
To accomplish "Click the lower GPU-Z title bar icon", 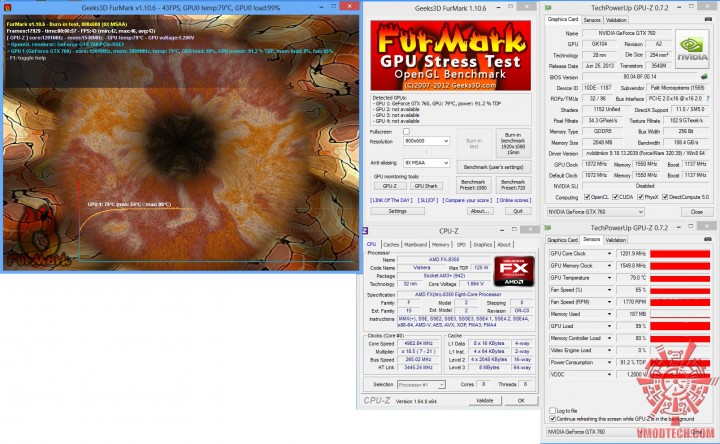I will point(548,228).
